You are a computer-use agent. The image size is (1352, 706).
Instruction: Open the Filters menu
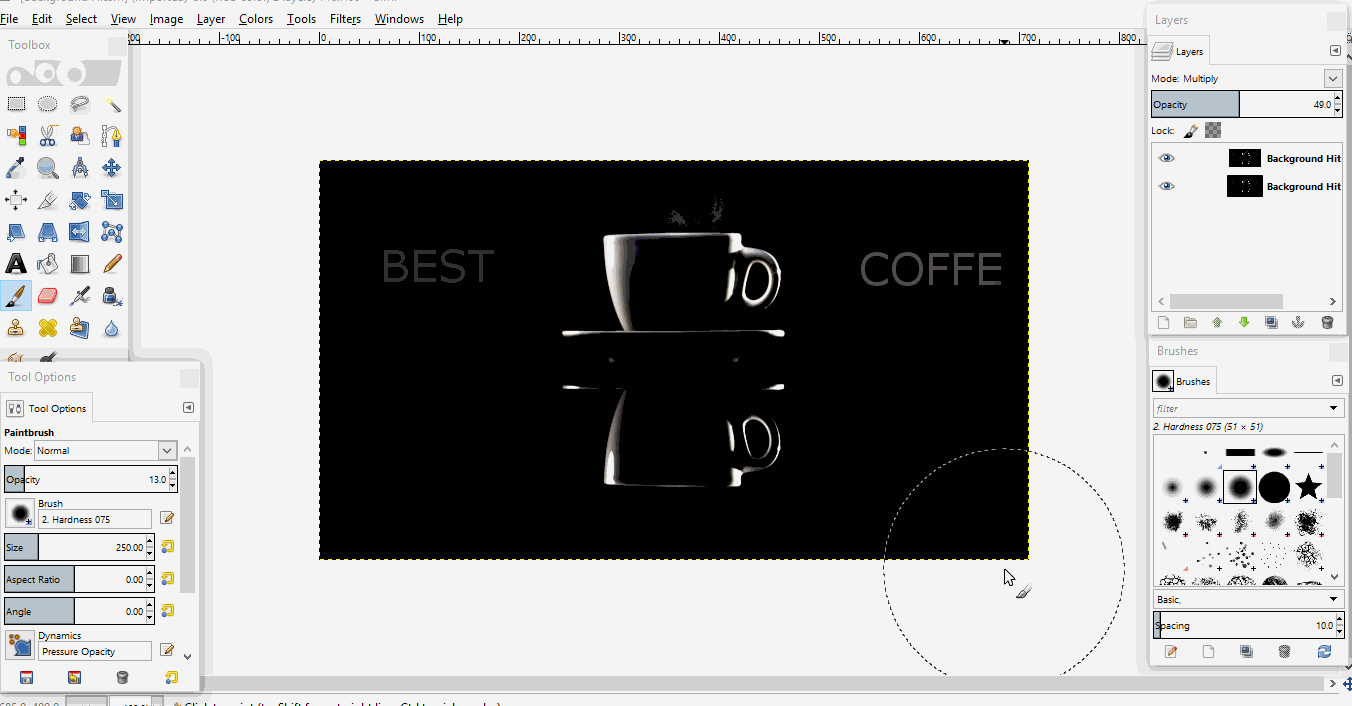click(345, 19)
